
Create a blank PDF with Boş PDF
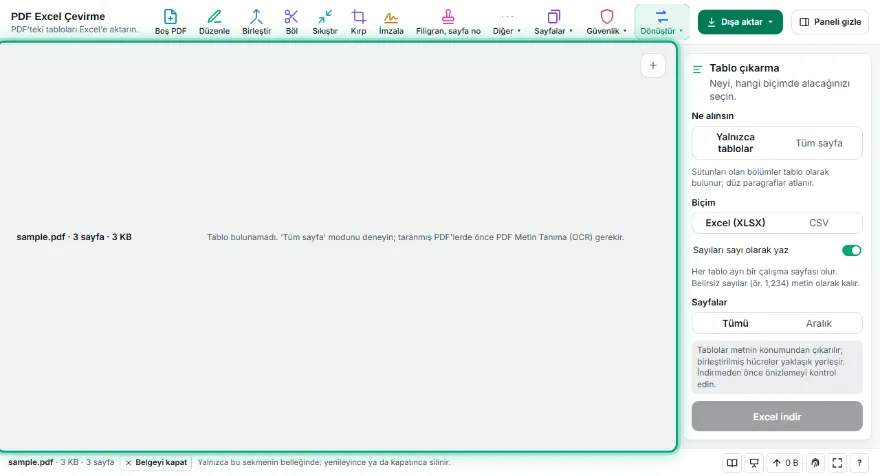click(171, 22)
